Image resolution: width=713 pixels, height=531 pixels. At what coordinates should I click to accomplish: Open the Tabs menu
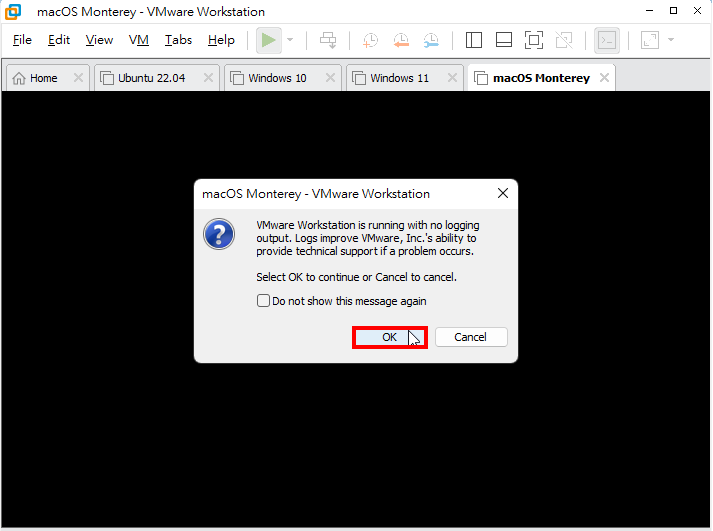click(178, 40)
